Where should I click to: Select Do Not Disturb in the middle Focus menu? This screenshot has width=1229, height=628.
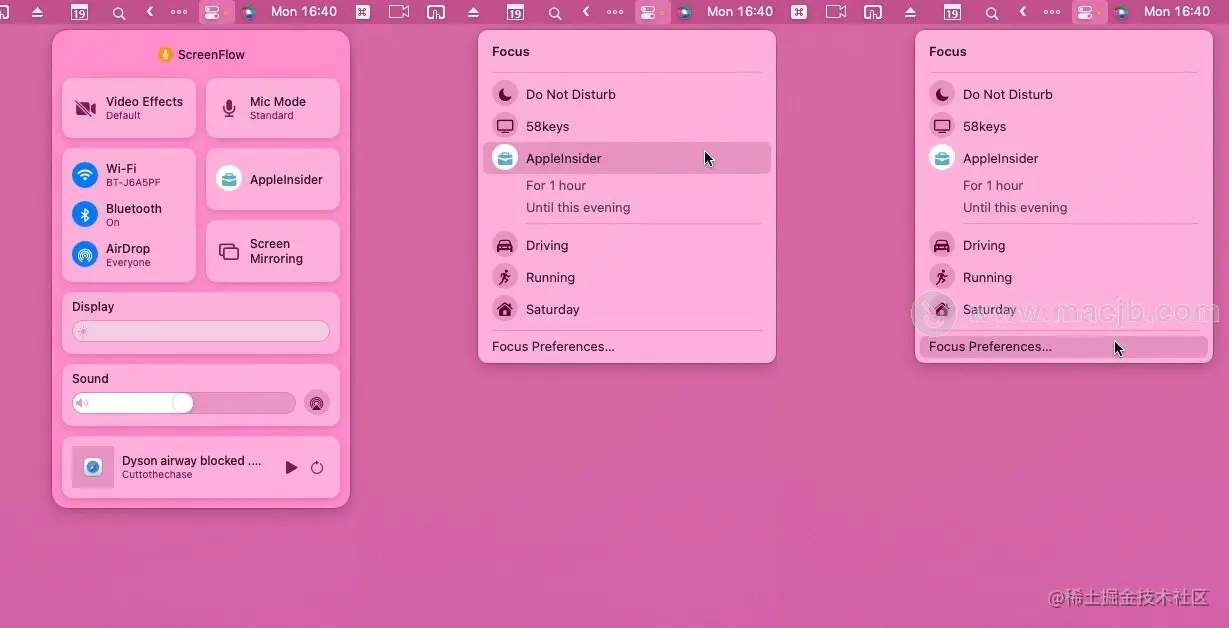[627, 94]
